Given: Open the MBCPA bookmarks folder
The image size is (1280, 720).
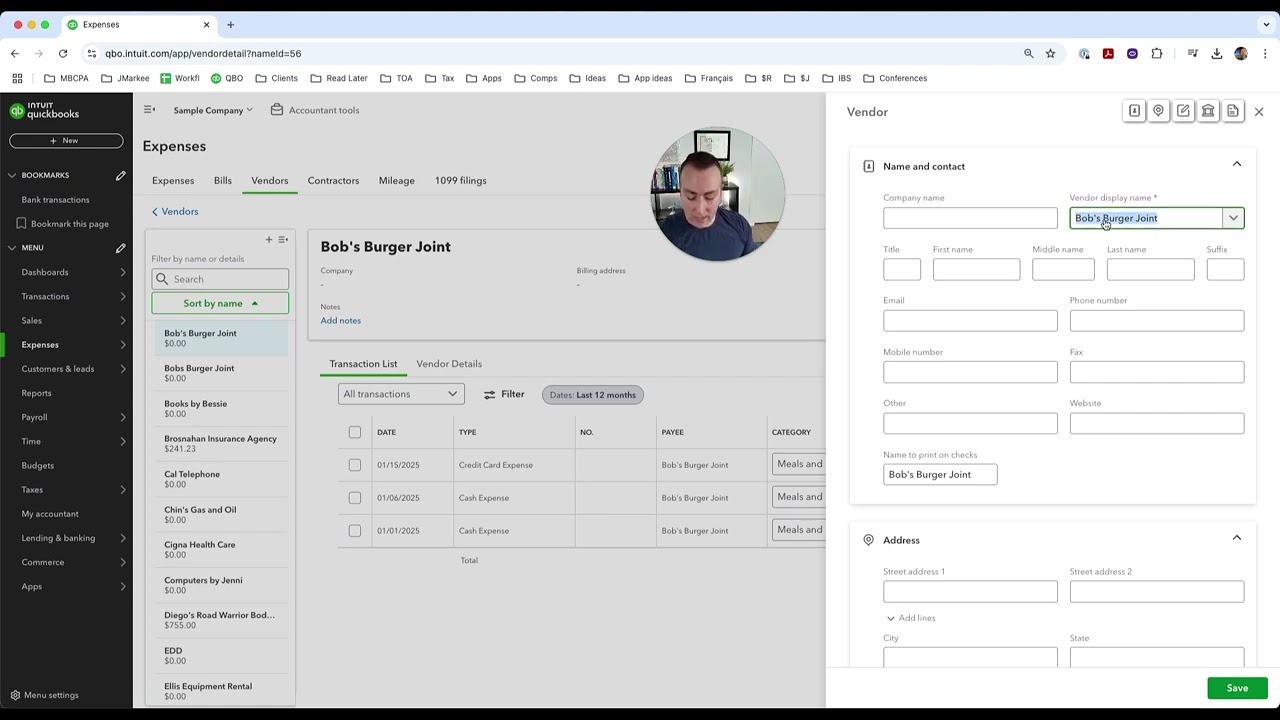Looking at the screenshot, I should (x=66, y=78).
